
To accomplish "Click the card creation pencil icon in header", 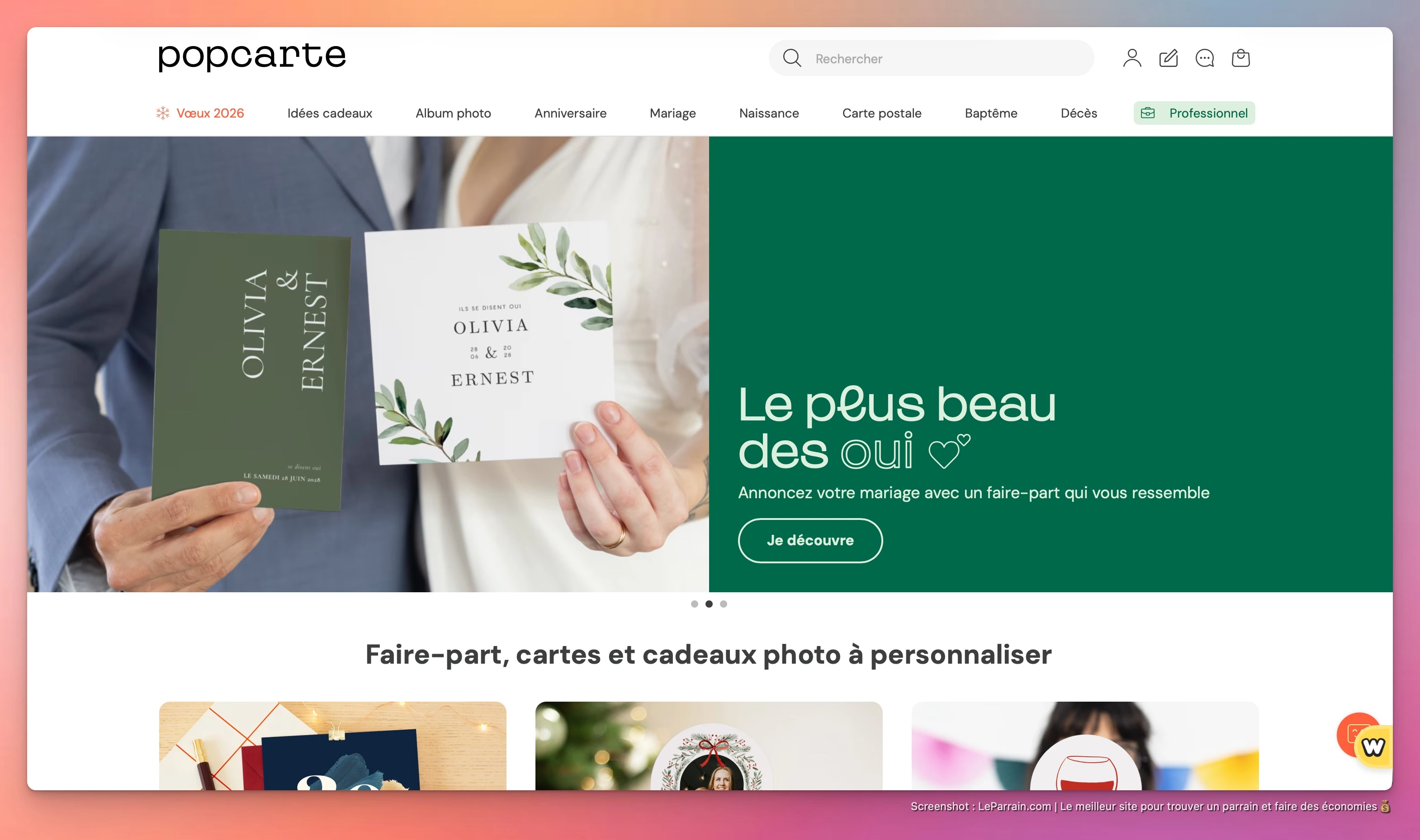I will 1169,57.
